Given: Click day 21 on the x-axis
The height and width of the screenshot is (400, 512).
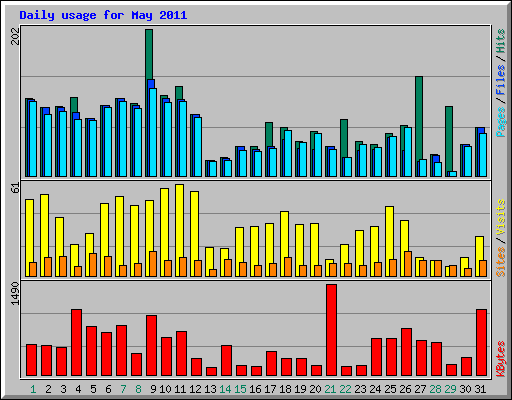Looking at the screenshot, I should pyautogui.click(x=330, y=389).
